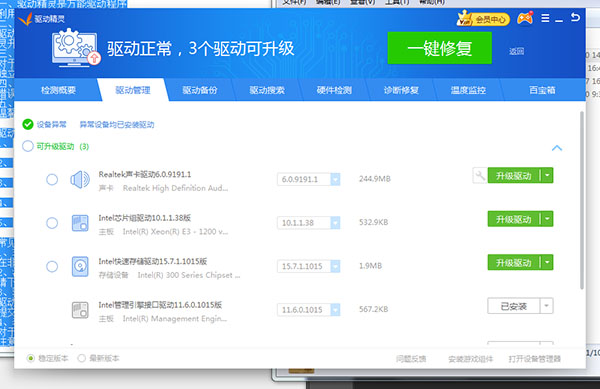Open the 问题反馈 link at bottom
The height and width of the screenshot is (389, 600).
[411, 359]
